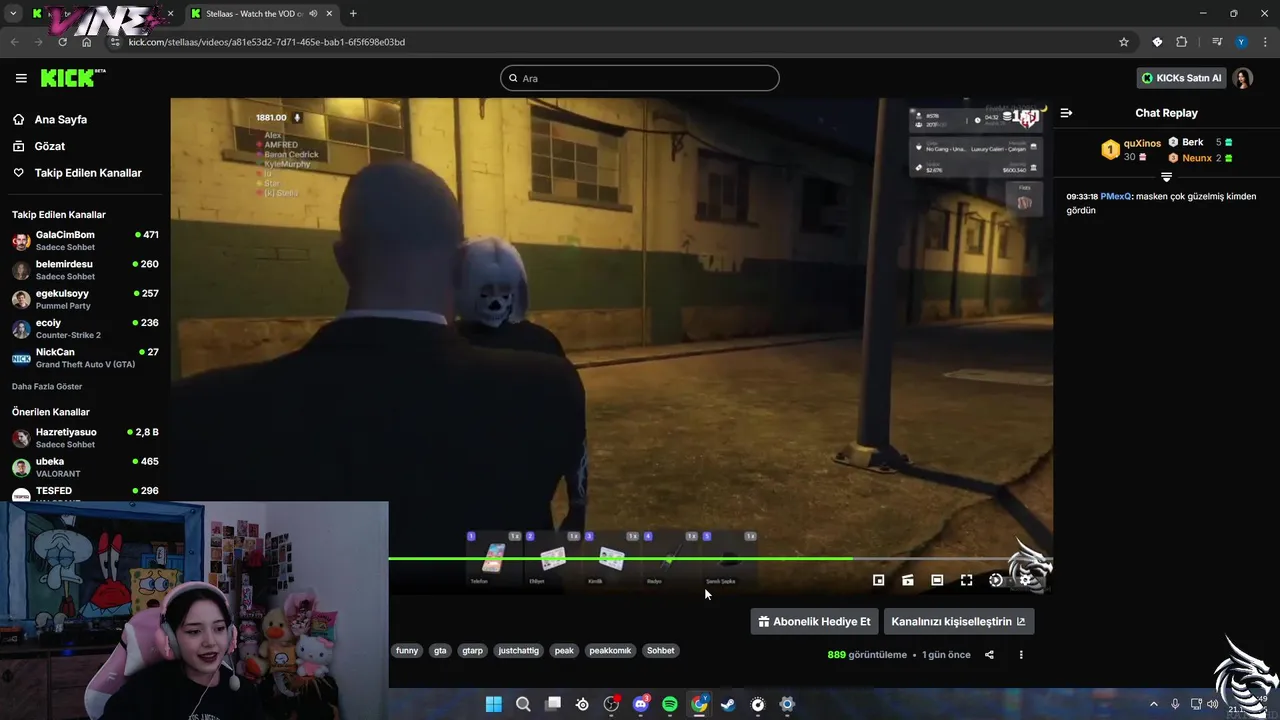Collapse the Chat Replay panel

pos(1066,113)
